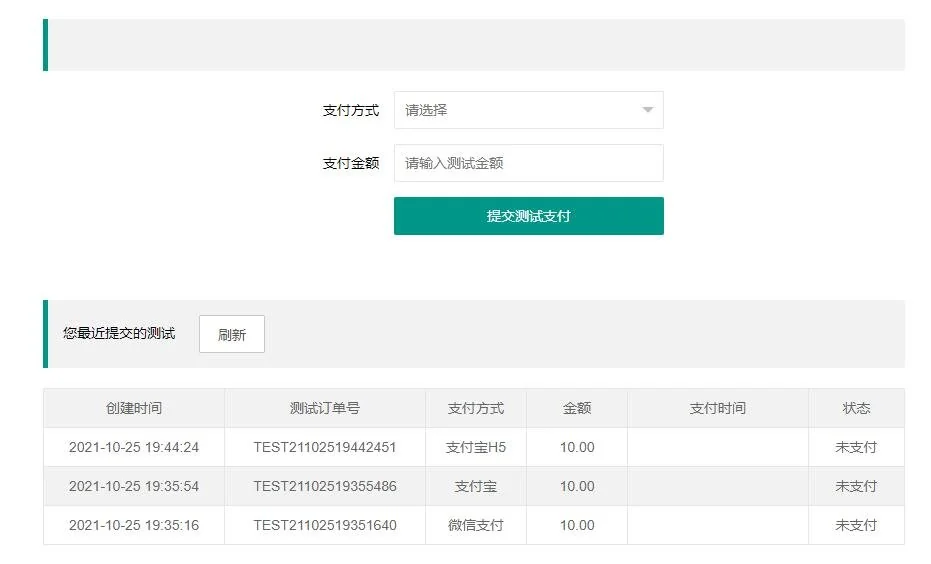931x564 pixels.
Task: Click the 测试订单号 column header
Action: pyautogui.click(x=325, y=408)
